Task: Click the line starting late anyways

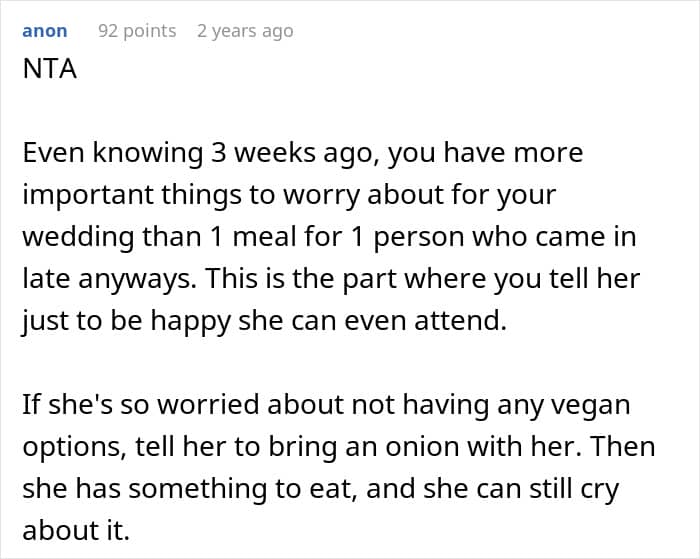Action: (x=331, y=280)
